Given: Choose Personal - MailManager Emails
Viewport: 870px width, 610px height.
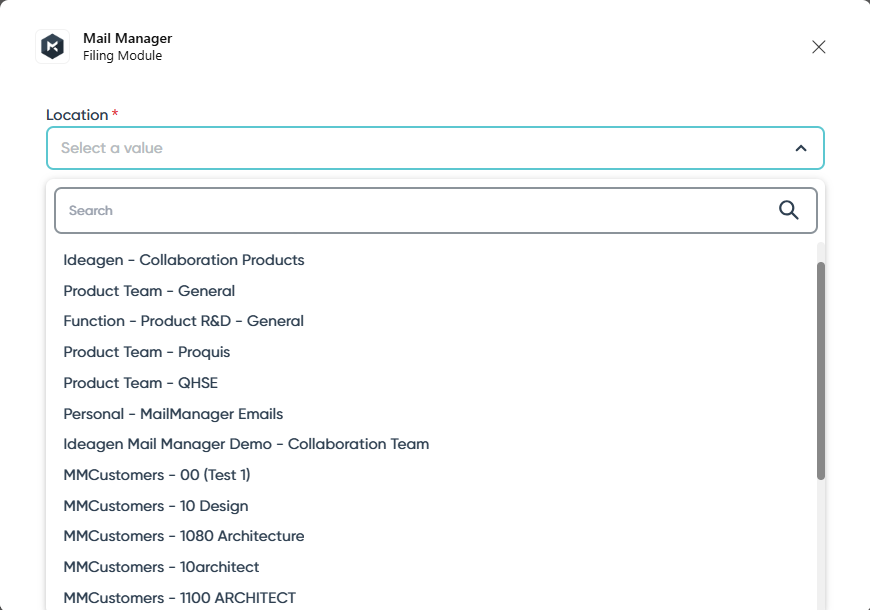Looking at the screenshot, I should (x=173, y=414).
